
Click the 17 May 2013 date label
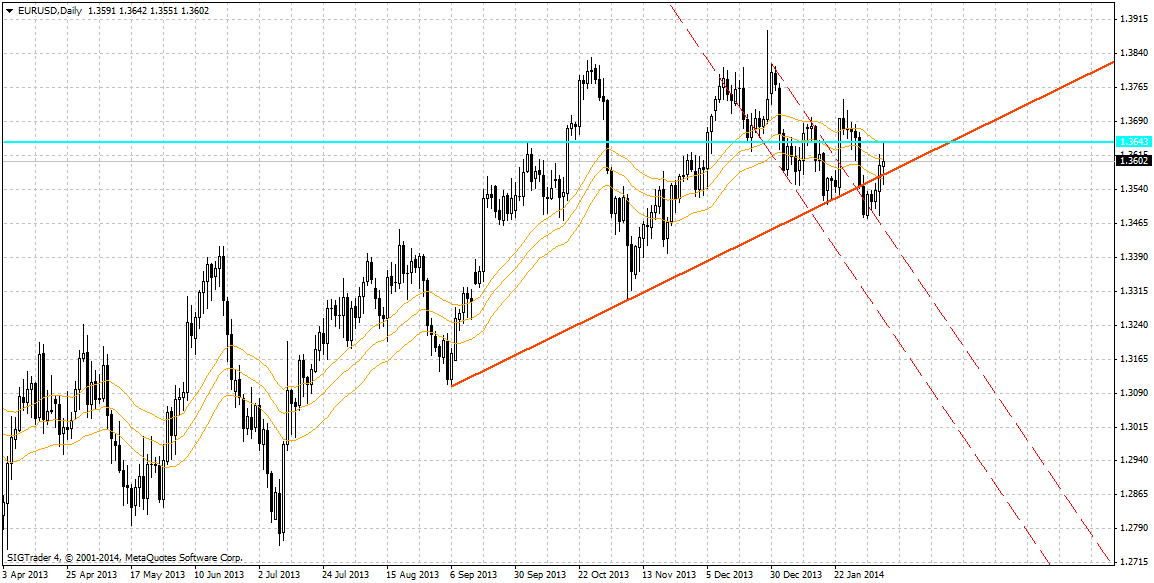tap(157, 574)
